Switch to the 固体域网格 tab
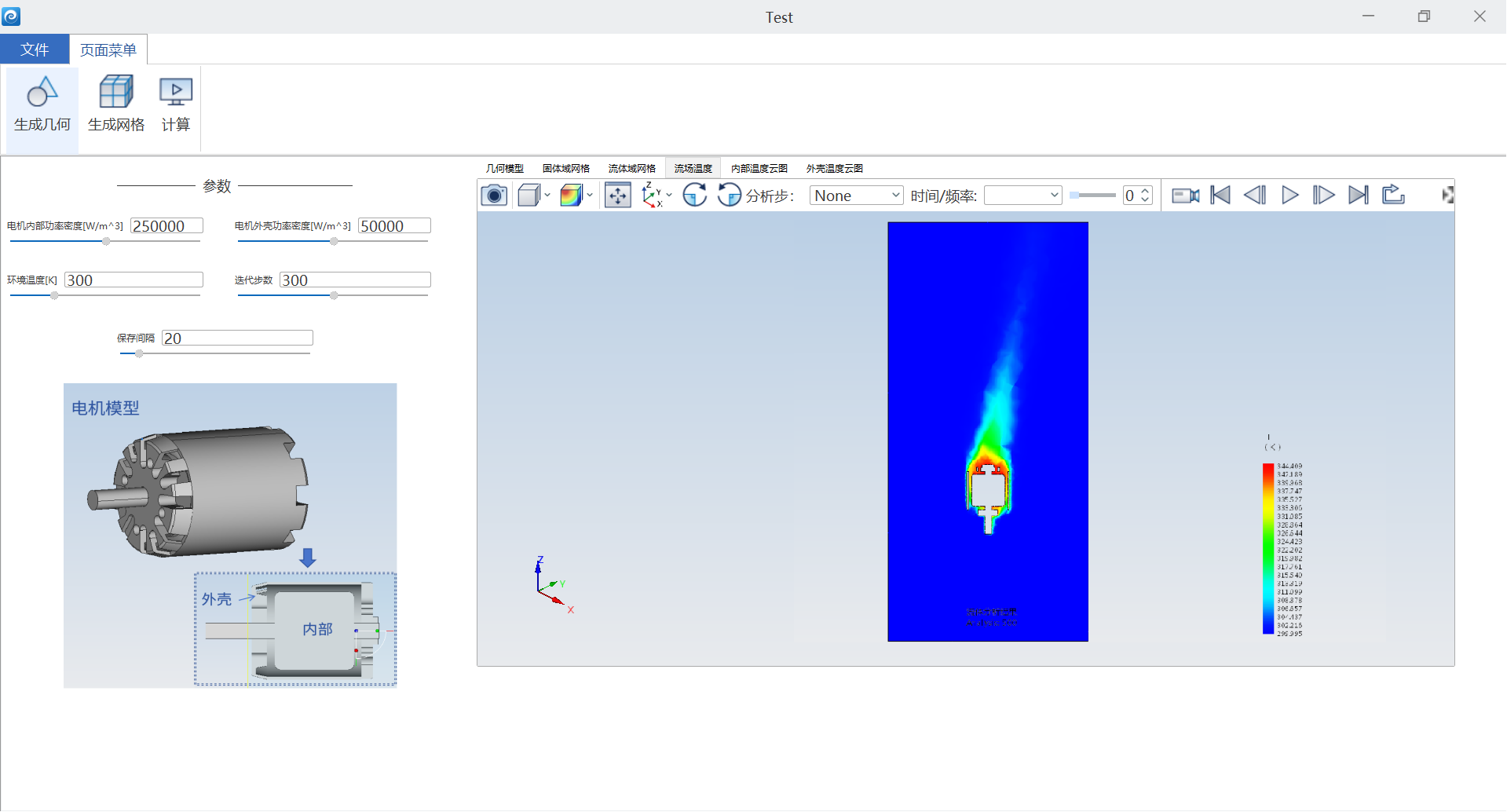This screenshot has width=1507, height=812. point(566,168)
